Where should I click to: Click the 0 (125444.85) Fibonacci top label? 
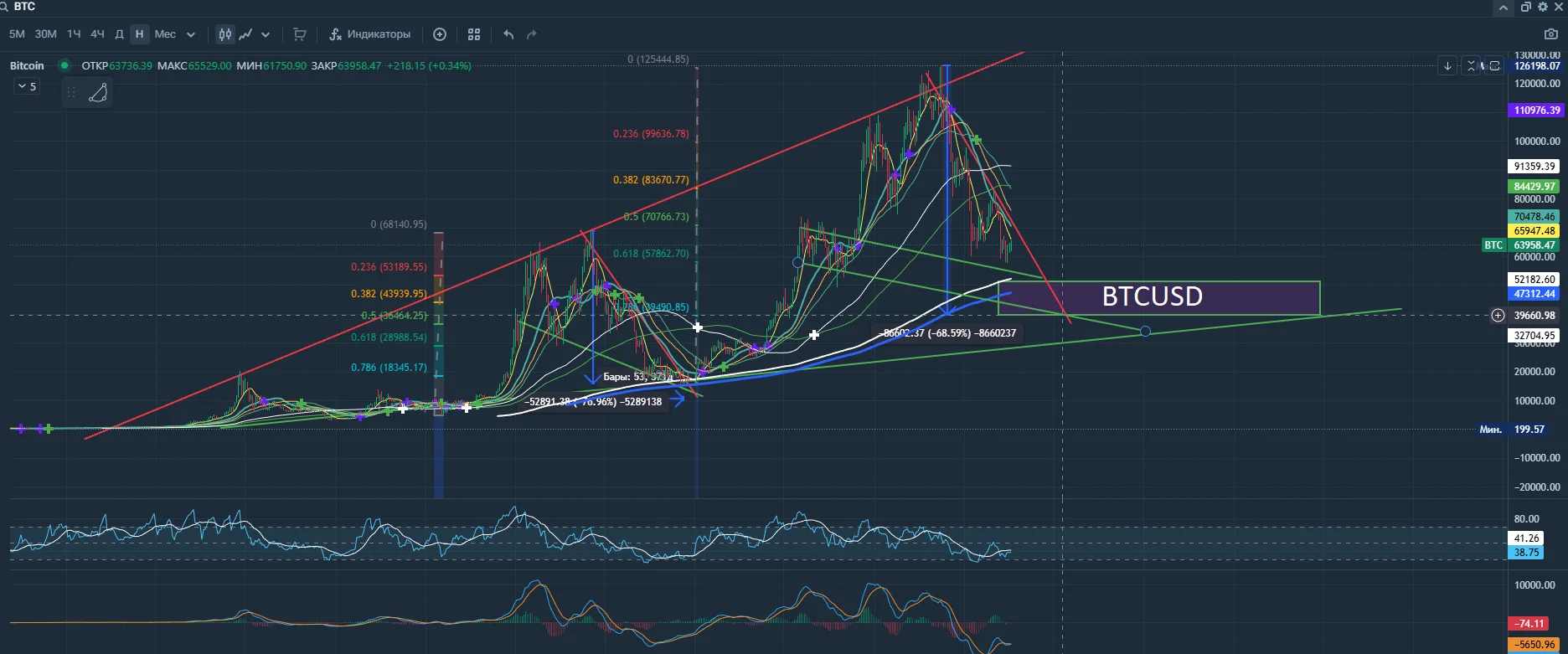click(658, 59)
